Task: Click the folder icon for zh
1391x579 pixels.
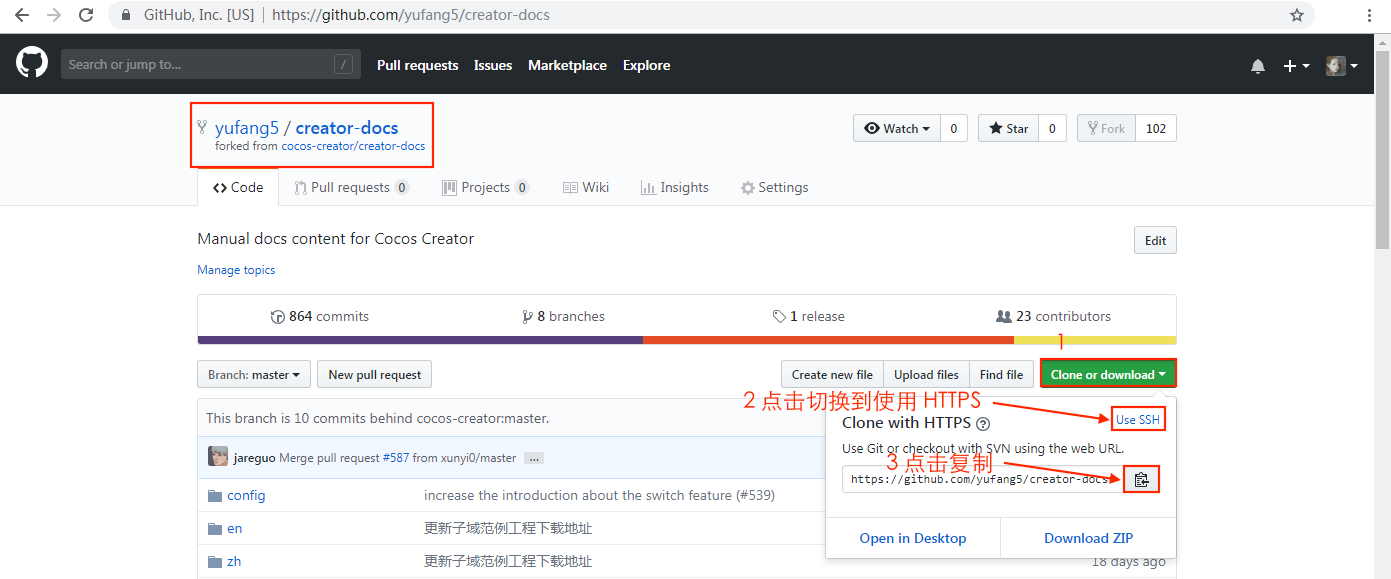Action: coord(214,562)
